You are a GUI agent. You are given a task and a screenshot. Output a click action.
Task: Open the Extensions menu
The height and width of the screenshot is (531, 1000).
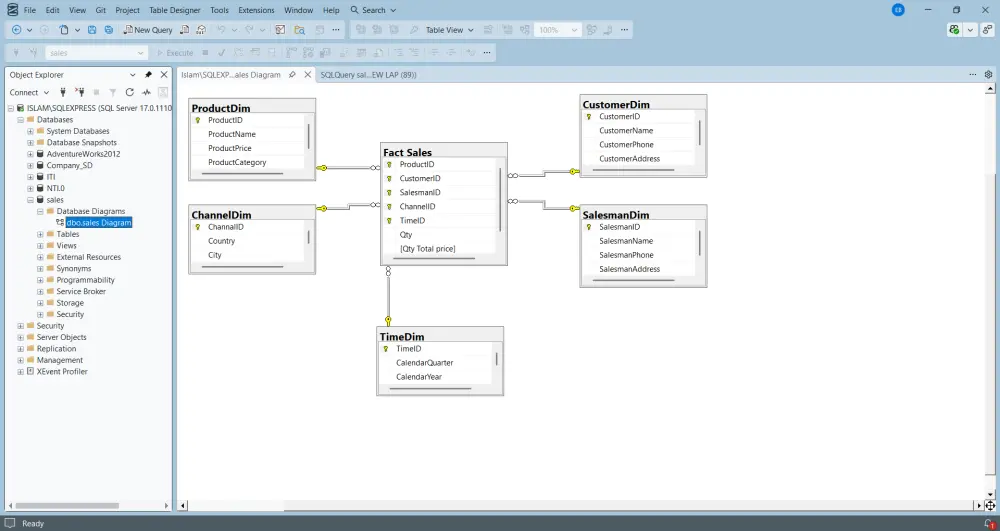256,10
